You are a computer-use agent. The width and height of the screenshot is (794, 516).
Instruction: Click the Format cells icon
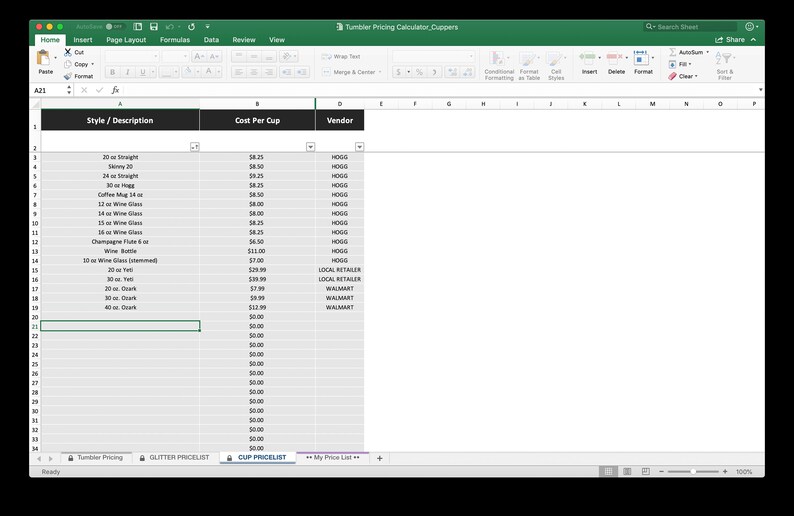(641, 57)
